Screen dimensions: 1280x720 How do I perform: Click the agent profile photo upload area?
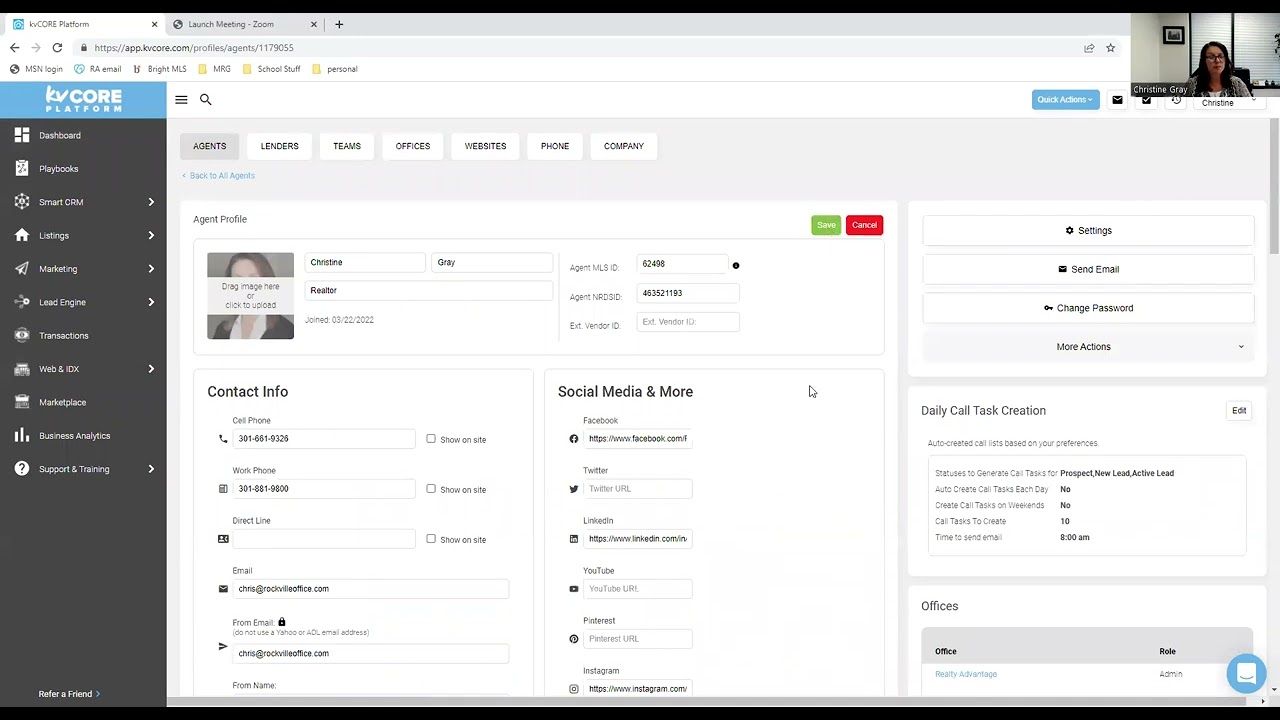tap(251, 296)
